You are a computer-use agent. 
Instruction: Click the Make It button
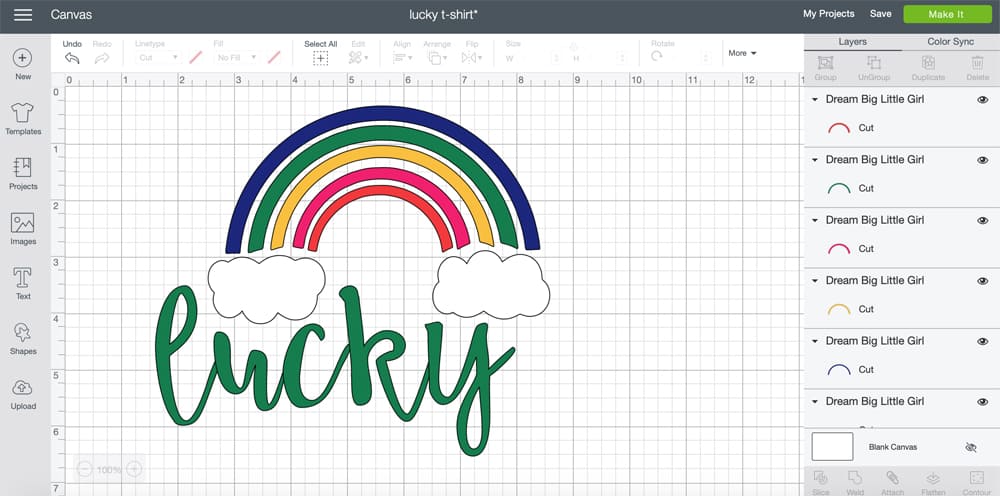click(946, 14)
